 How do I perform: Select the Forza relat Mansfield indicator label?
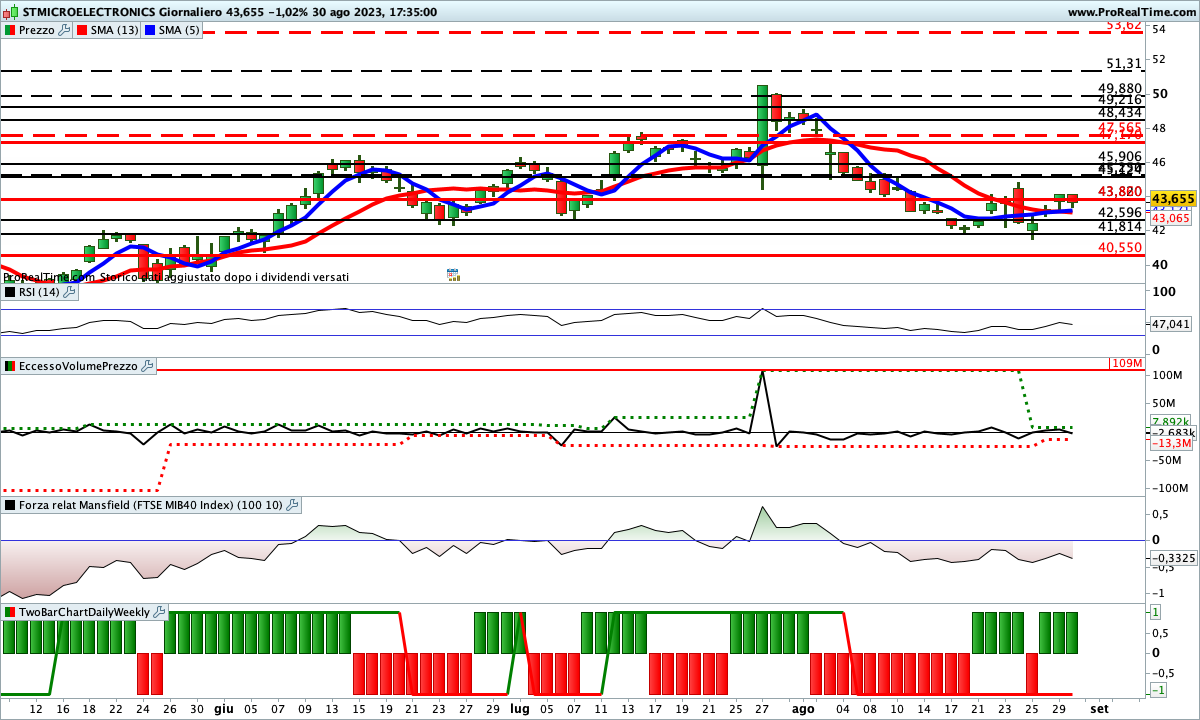[x=151, y=505]
